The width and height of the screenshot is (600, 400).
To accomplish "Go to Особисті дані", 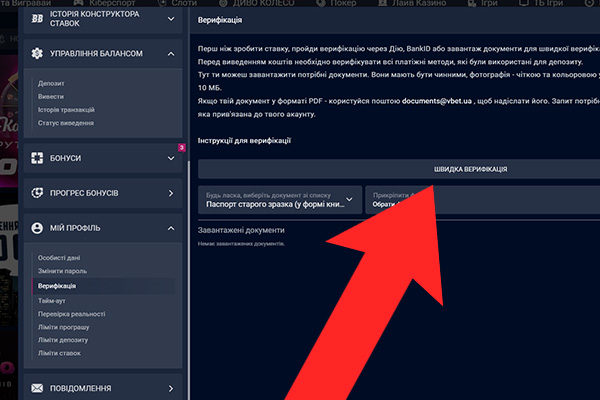I will [x=59, y=258].
